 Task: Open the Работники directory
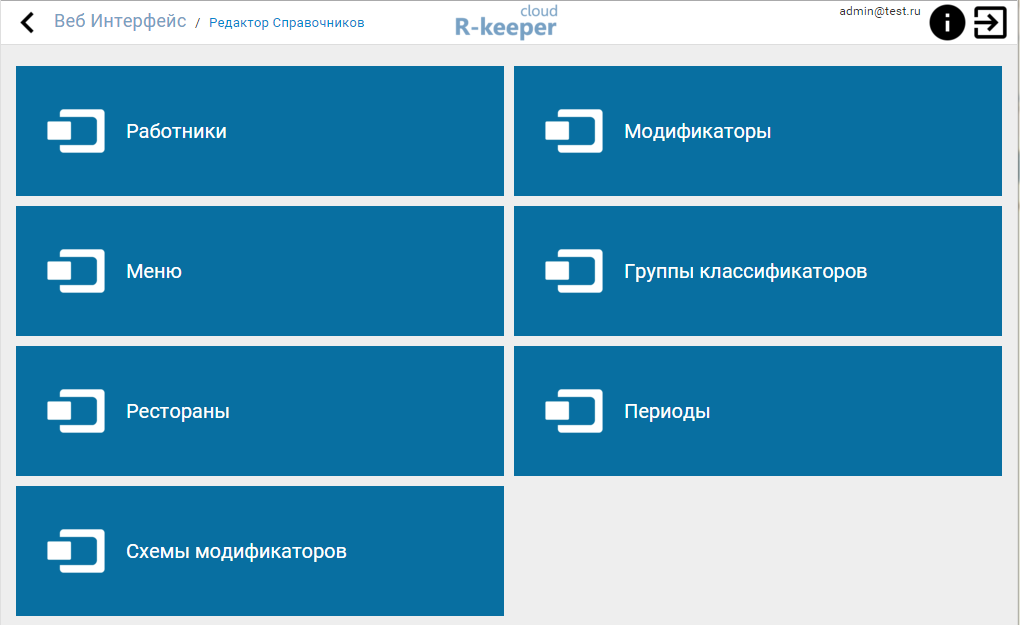coord(176,131)
